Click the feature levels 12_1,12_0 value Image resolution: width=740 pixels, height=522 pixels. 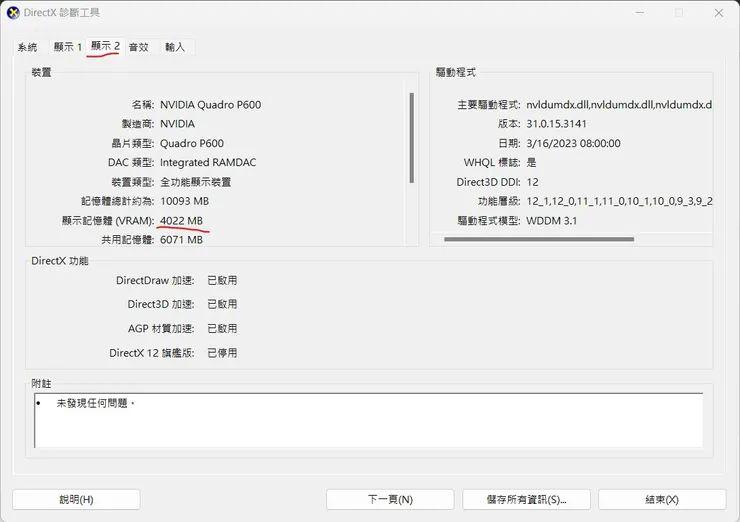(x=619, y=202)
